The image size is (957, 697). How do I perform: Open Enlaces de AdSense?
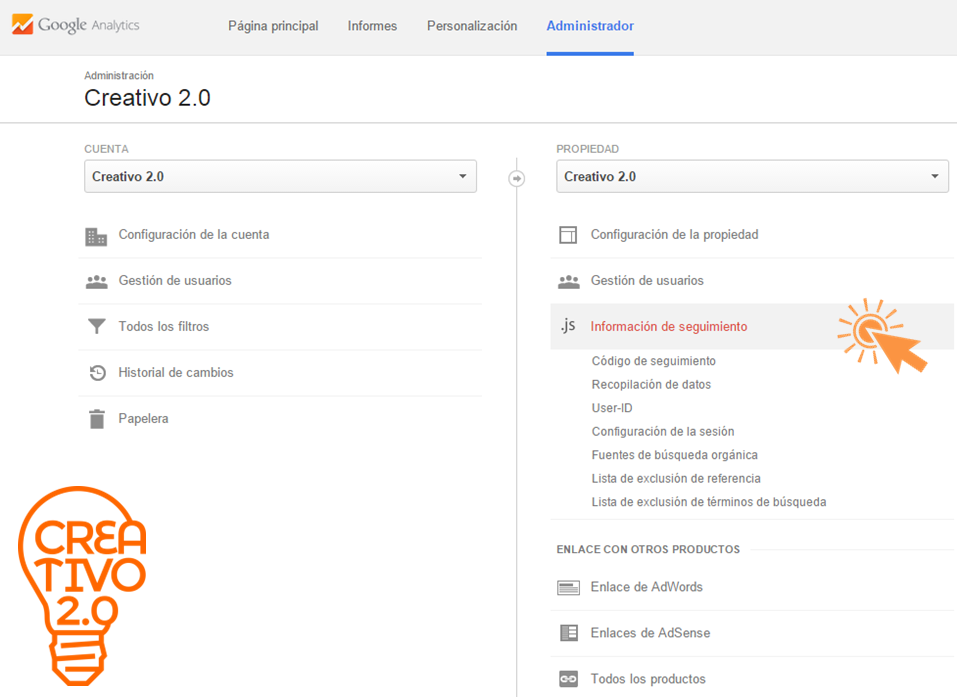coord(650,633)
